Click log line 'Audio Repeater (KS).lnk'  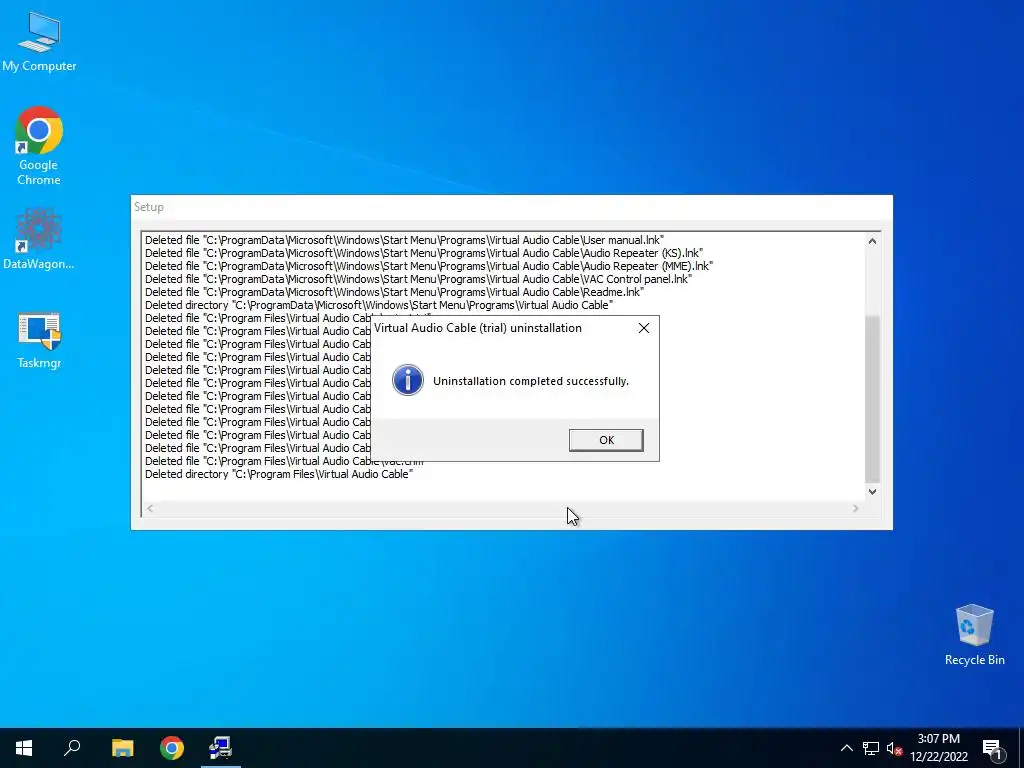[x=424, y=253]
